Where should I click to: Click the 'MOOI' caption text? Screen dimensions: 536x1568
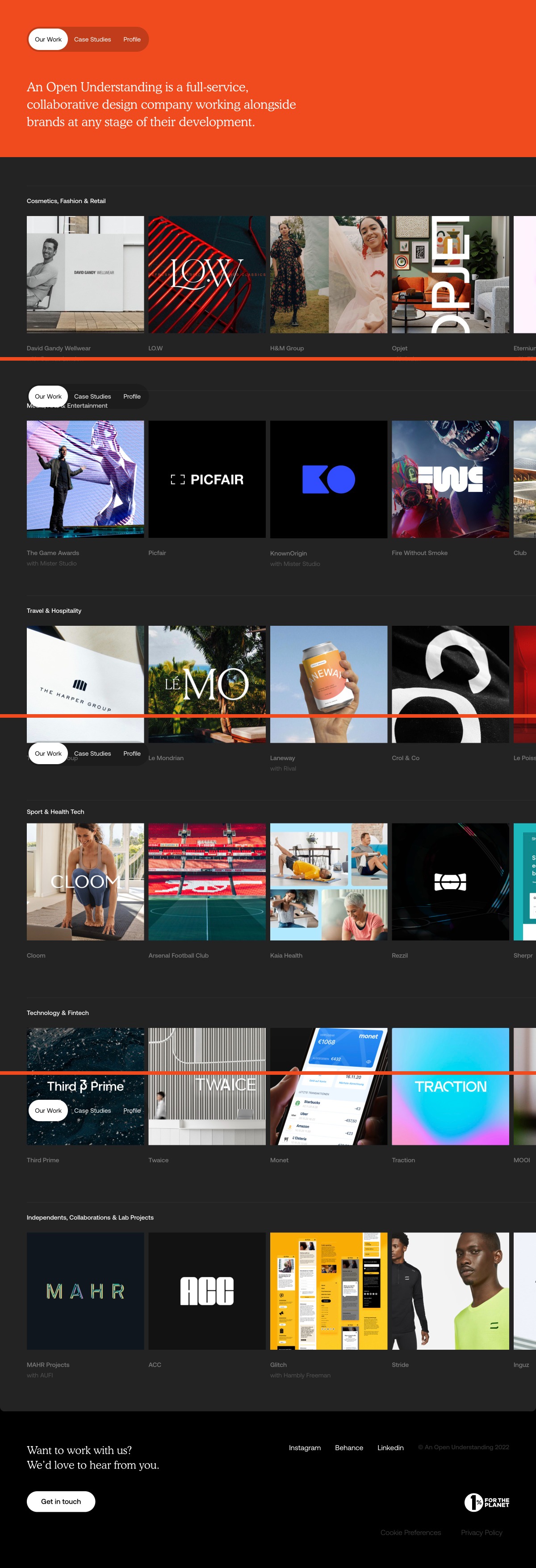pyautogui.click(x=522, y=1160)
